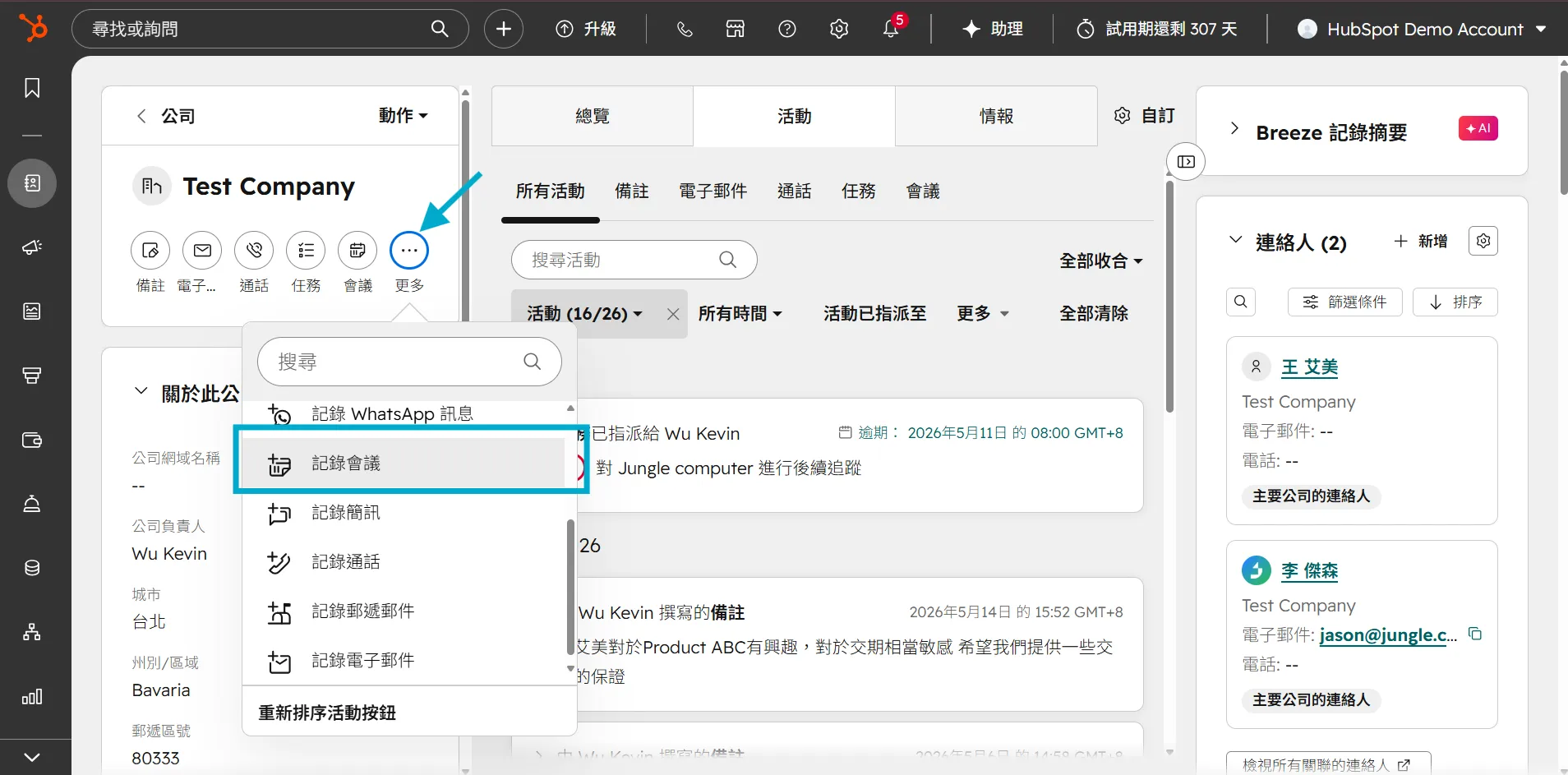Click the 升級 upgrade button
The image size is (1568, 775).
(x=586, y=29)
